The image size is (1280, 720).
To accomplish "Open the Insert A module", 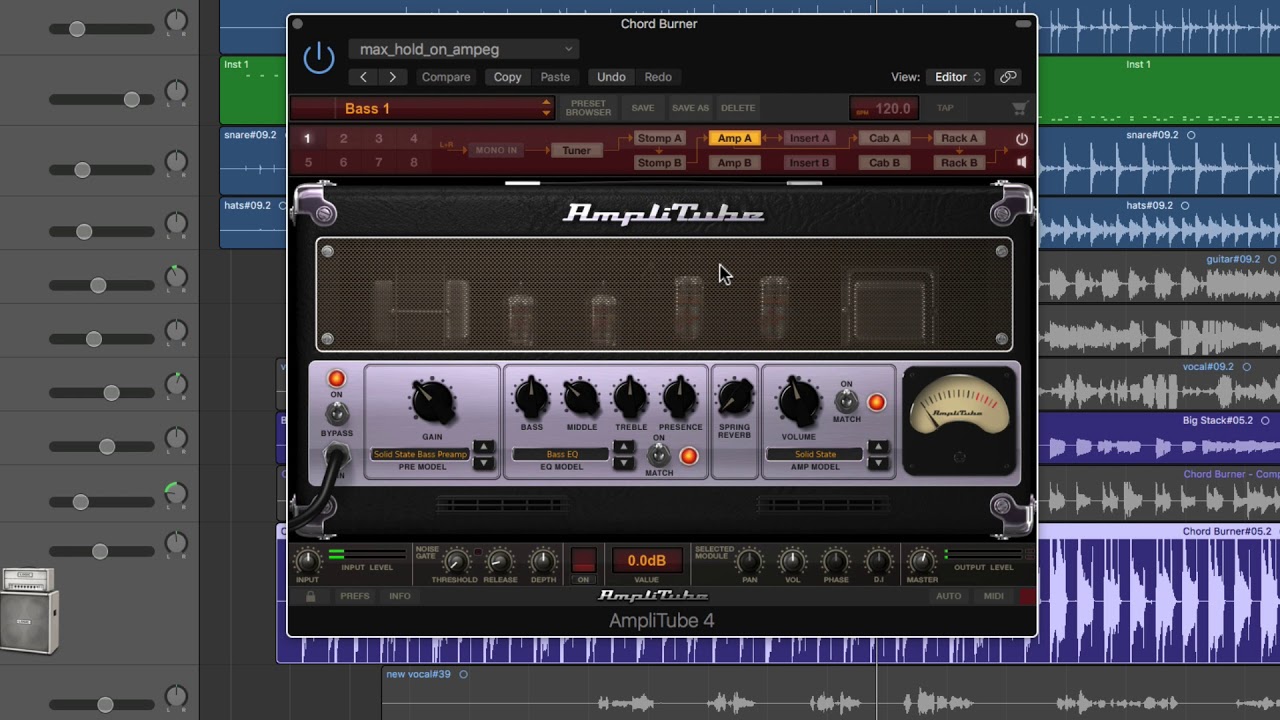I will (809, 138).
